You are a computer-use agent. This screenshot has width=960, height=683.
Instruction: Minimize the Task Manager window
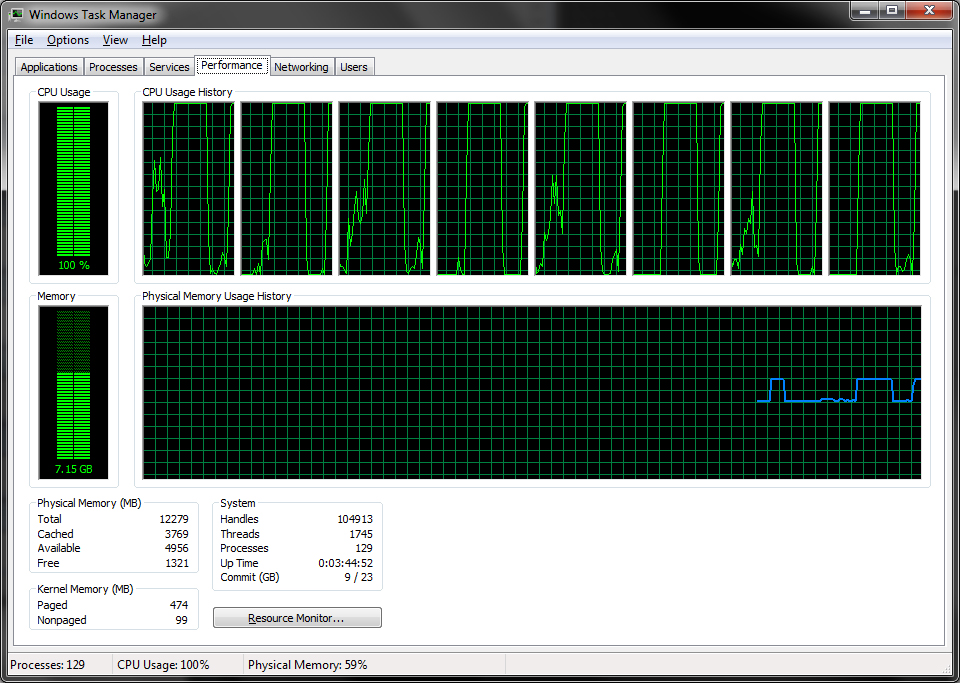(864, 10)
